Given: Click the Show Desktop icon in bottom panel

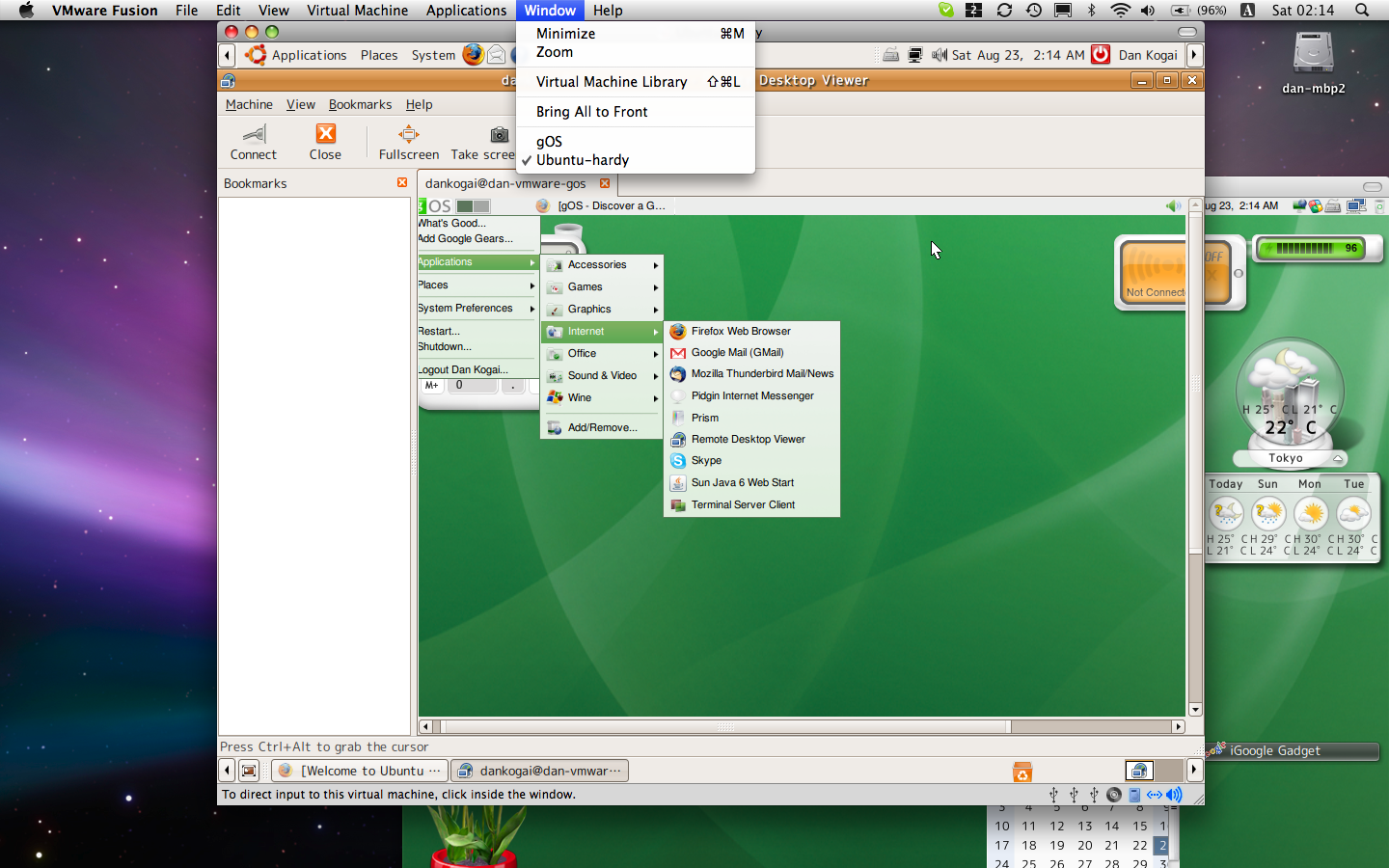Looking at the screenshot, I should [249, 771].
